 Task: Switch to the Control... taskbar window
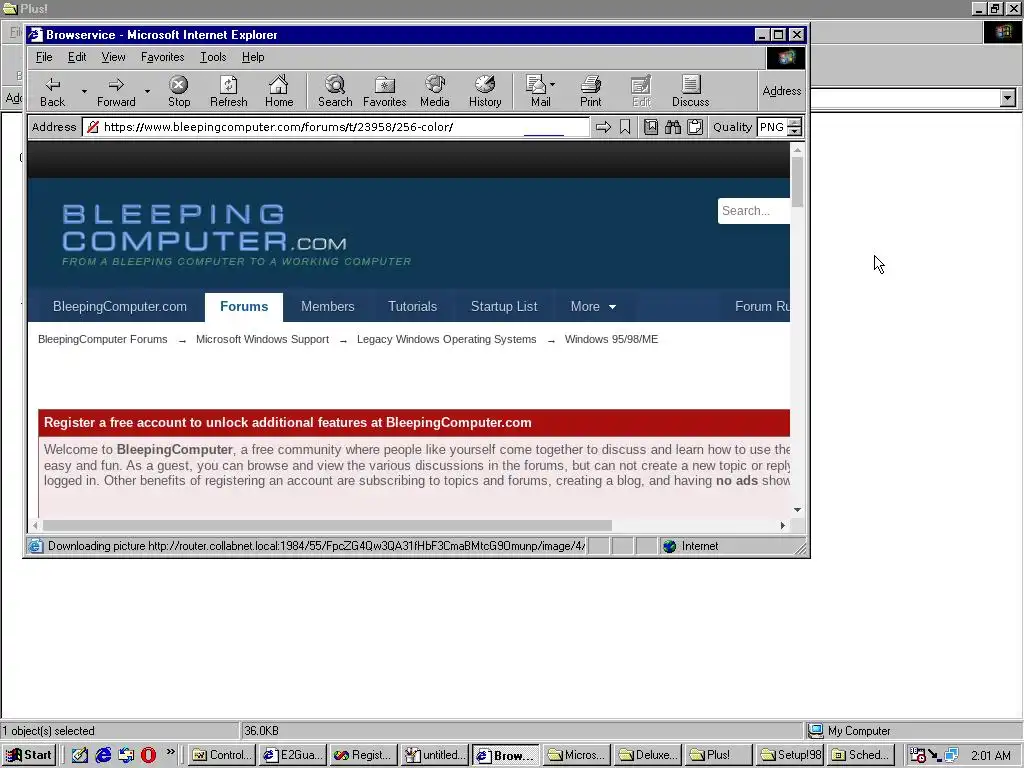(x=222, y=755)
